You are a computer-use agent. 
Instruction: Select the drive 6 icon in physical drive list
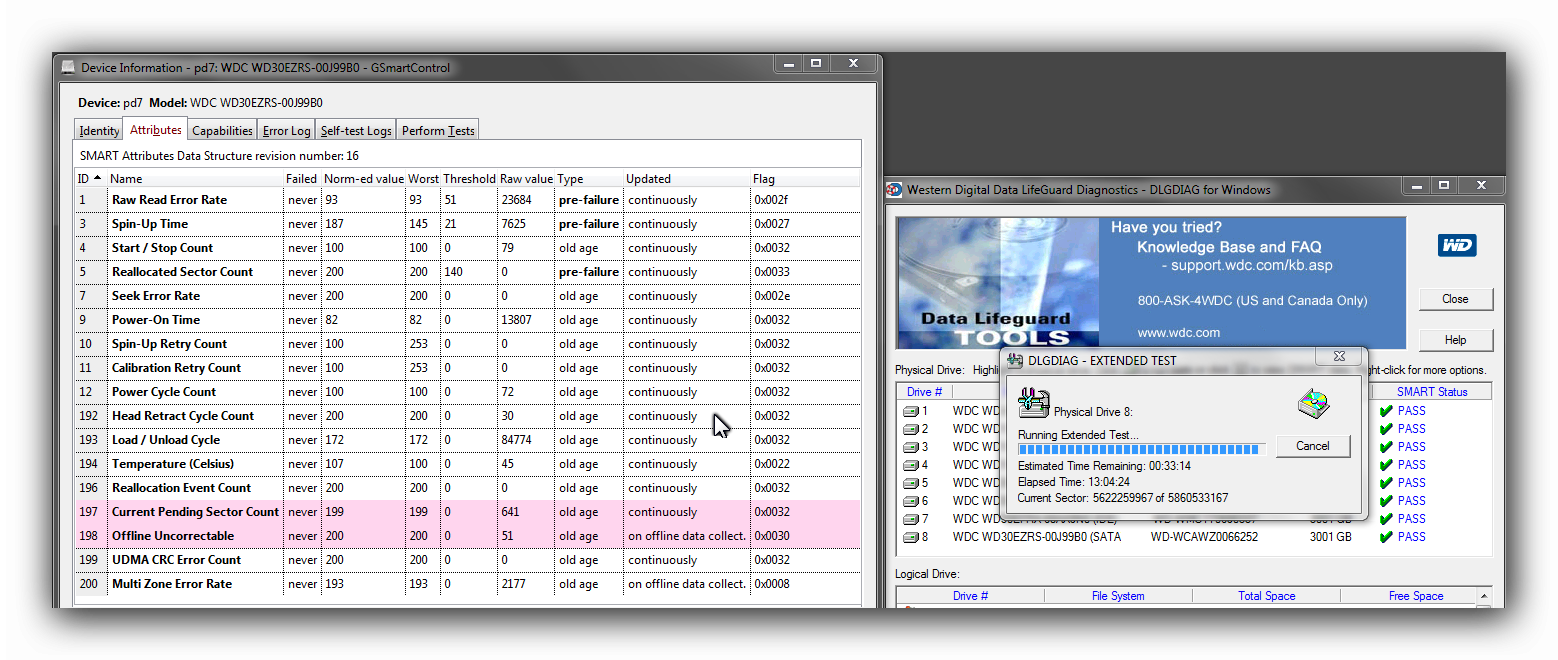(911, 501)
